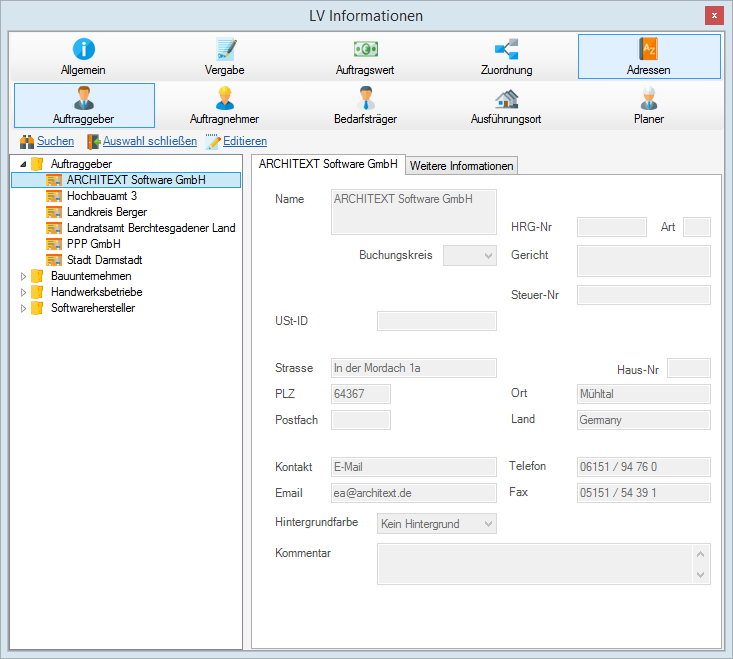Open the Auftragswert money icon
The image size is (733, 659).
point(366,49)
